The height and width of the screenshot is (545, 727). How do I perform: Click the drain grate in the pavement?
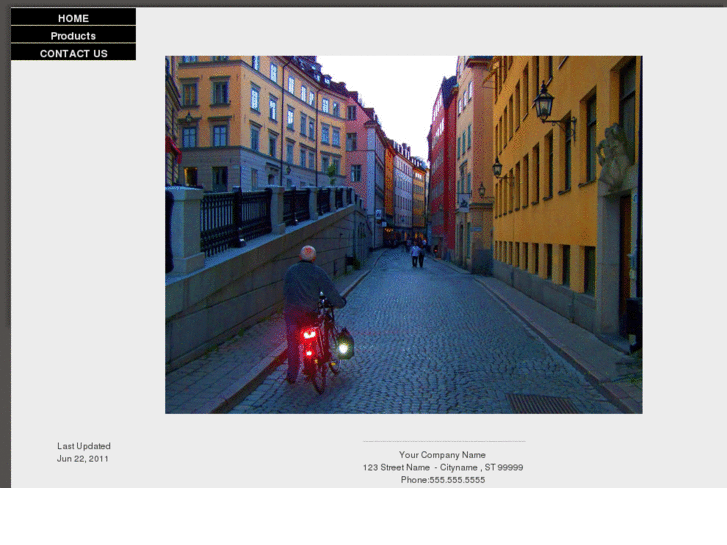[541, 402]
